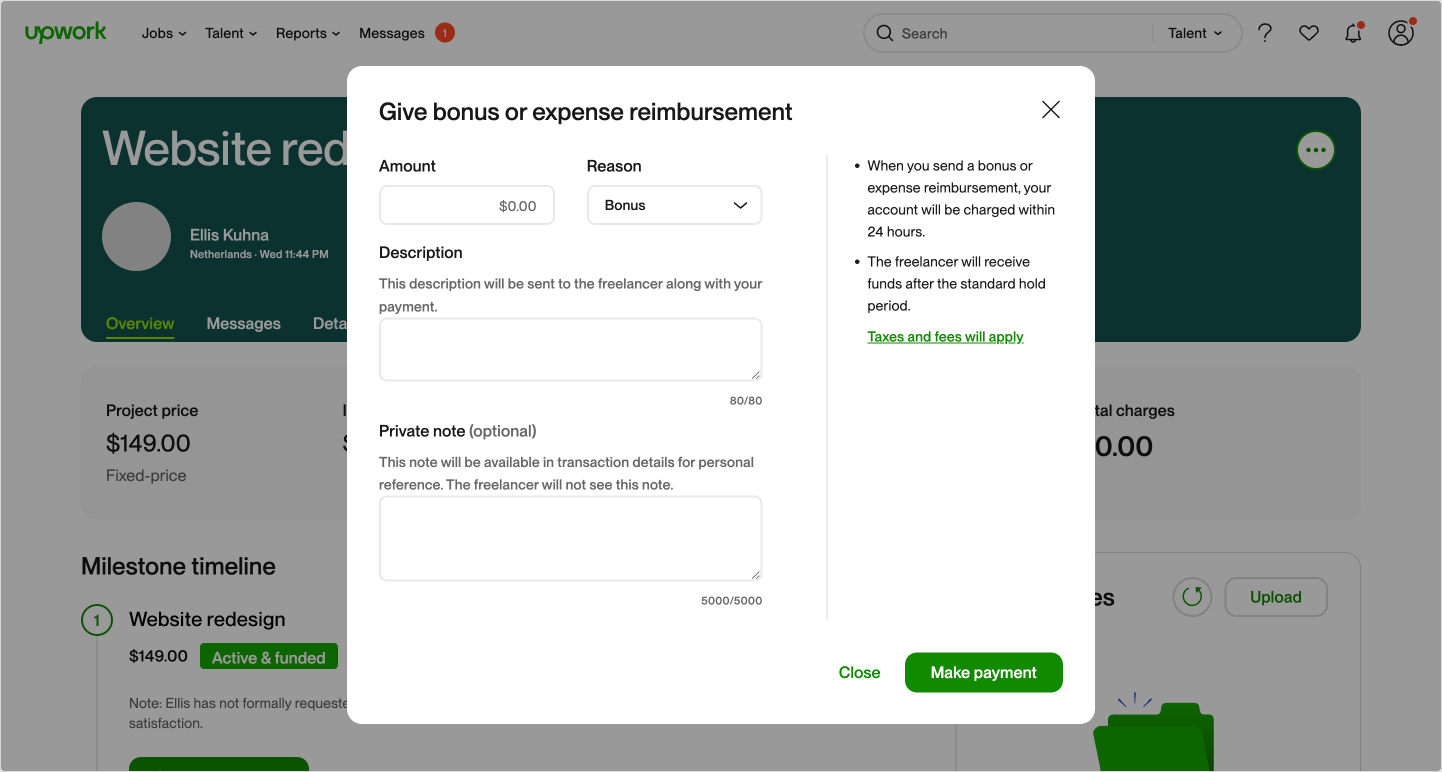Viewport: 1442px width, 772px height.
Task: Open the help question mark icon
Action: pos(1265,33)
